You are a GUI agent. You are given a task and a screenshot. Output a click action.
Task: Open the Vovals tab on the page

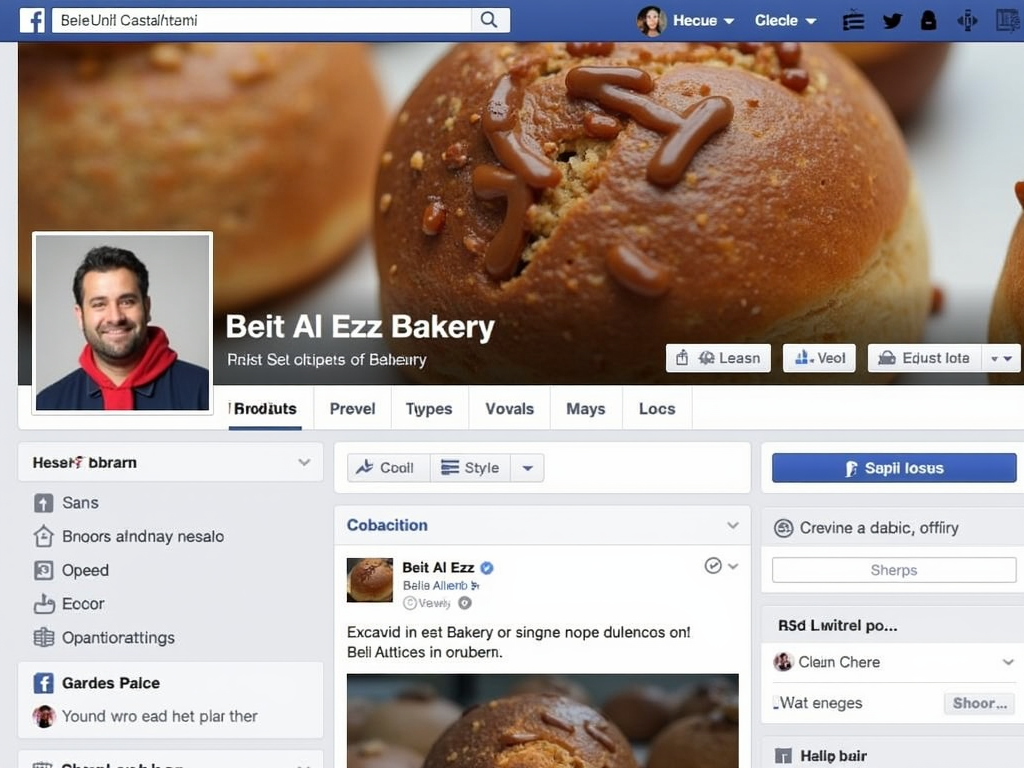(509, 408)
